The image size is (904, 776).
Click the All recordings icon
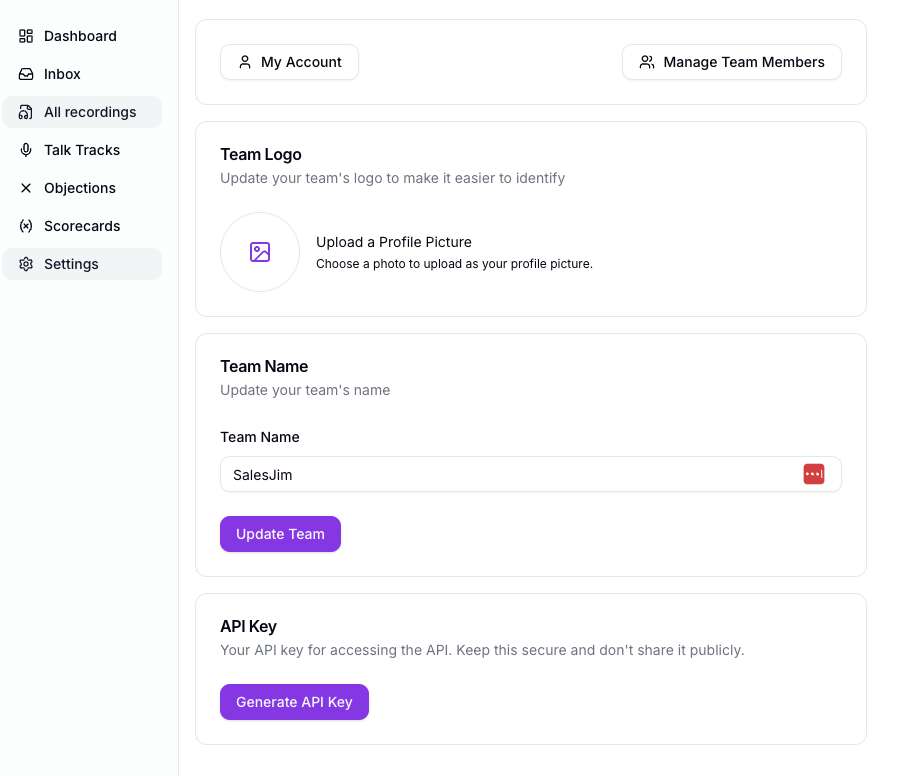pyautogui.click(x=25, y=112)
